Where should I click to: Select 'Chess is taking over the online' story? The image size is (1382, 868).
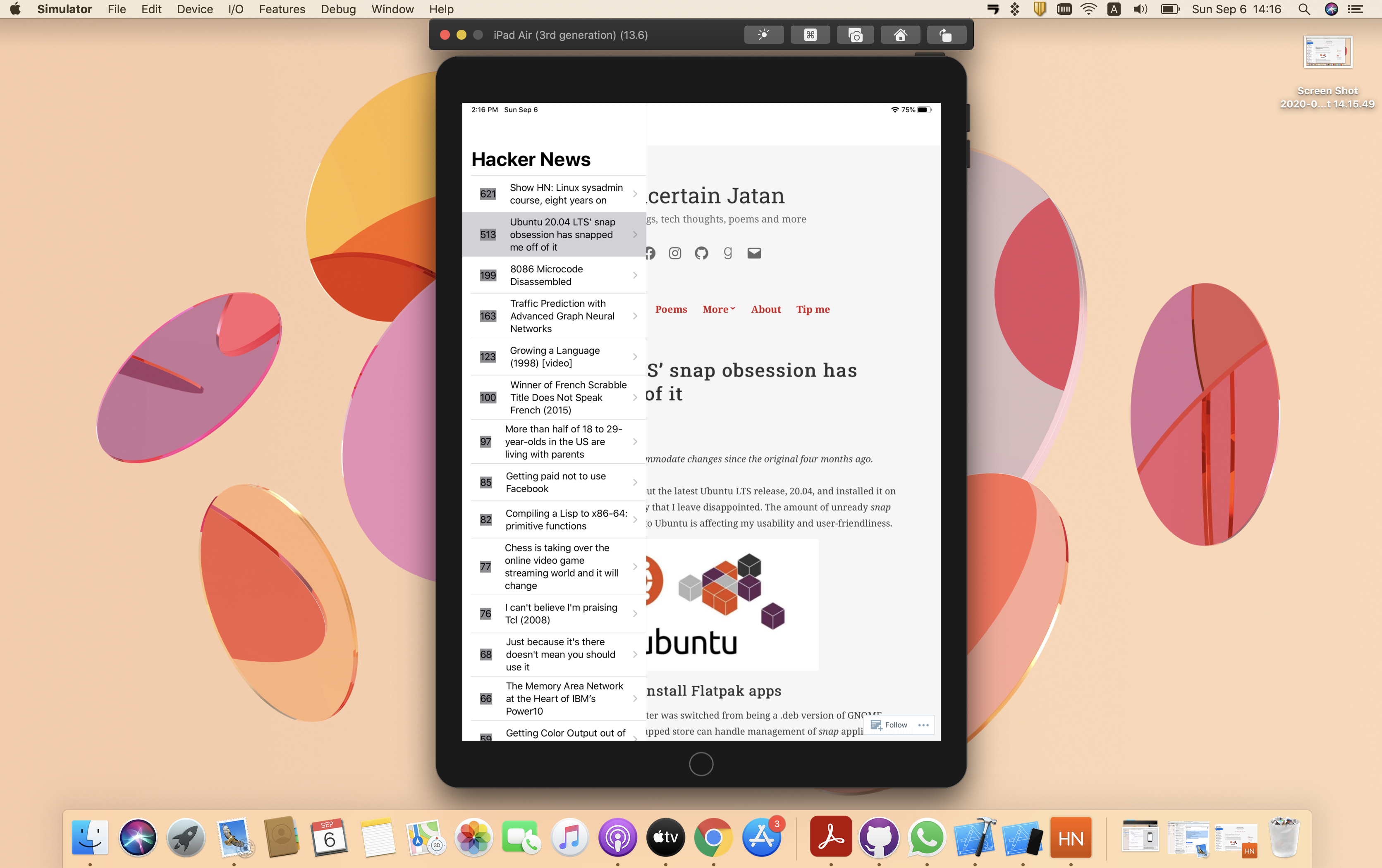[x=553, y=567]
